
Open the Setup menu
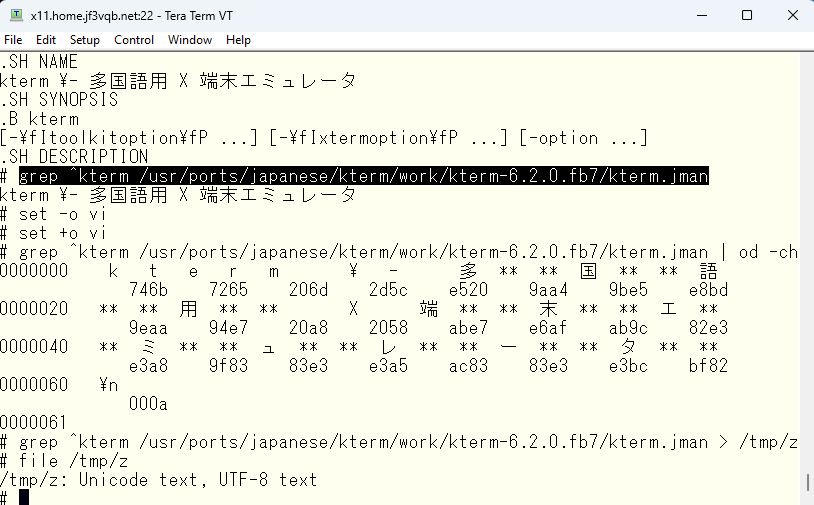pyautogui.click(x=85, y=40)
